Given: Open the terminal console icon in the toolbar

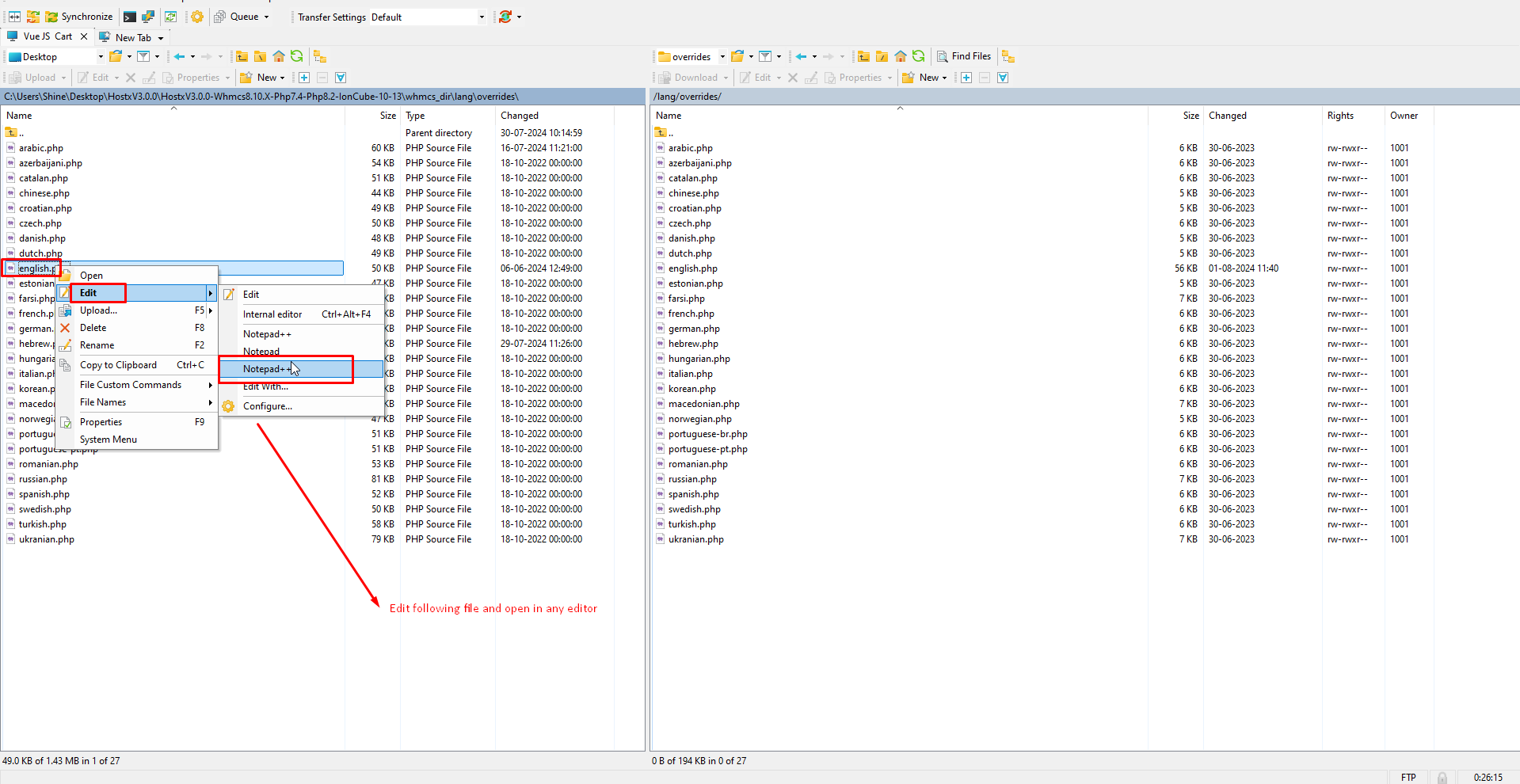Looking at the screenshot, I should pos(130,17).
